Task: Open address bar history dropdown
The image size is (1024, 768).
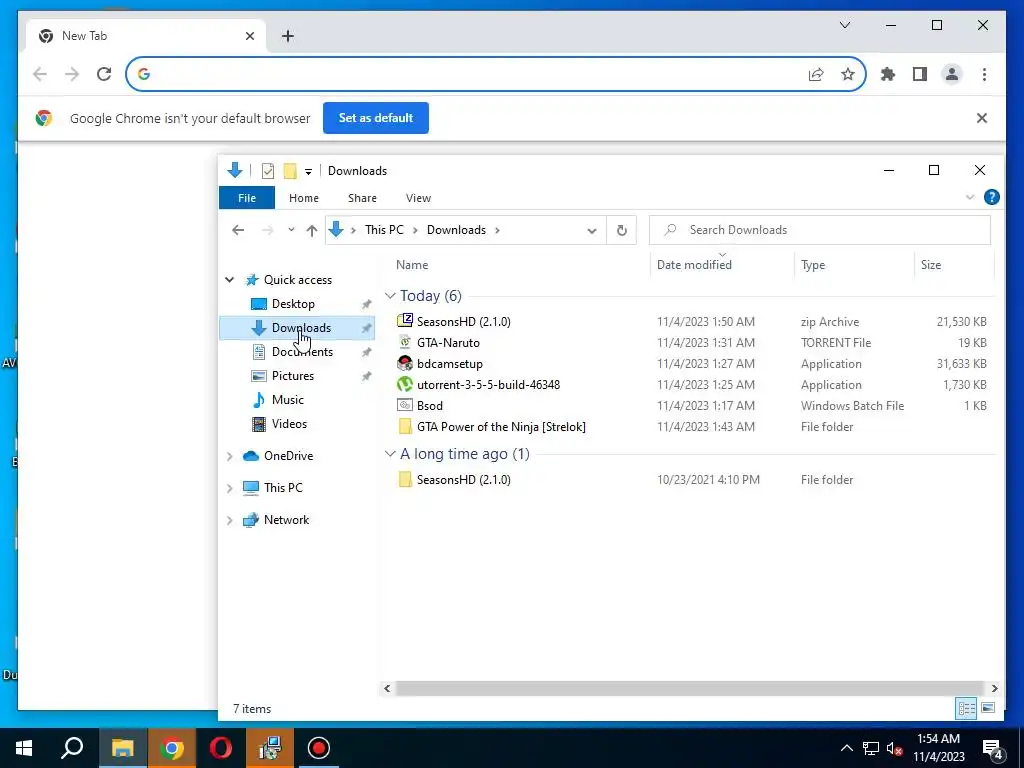Action: point(592,231)
